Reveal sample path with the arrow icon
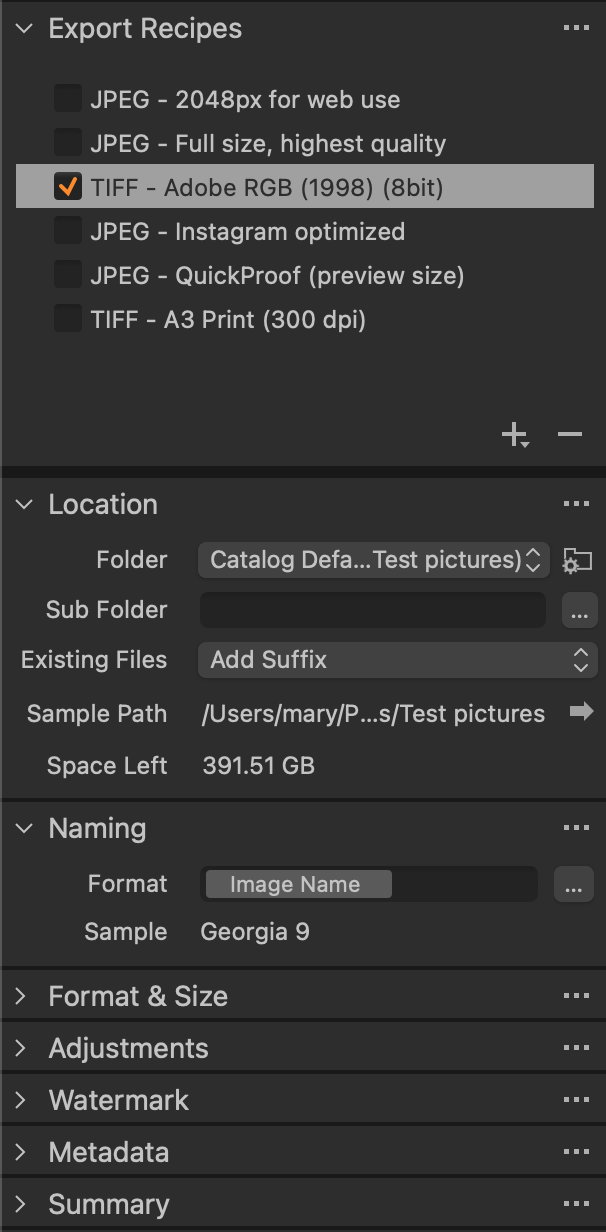Screen dimensions: 606x1232 (x=581, y=712)
